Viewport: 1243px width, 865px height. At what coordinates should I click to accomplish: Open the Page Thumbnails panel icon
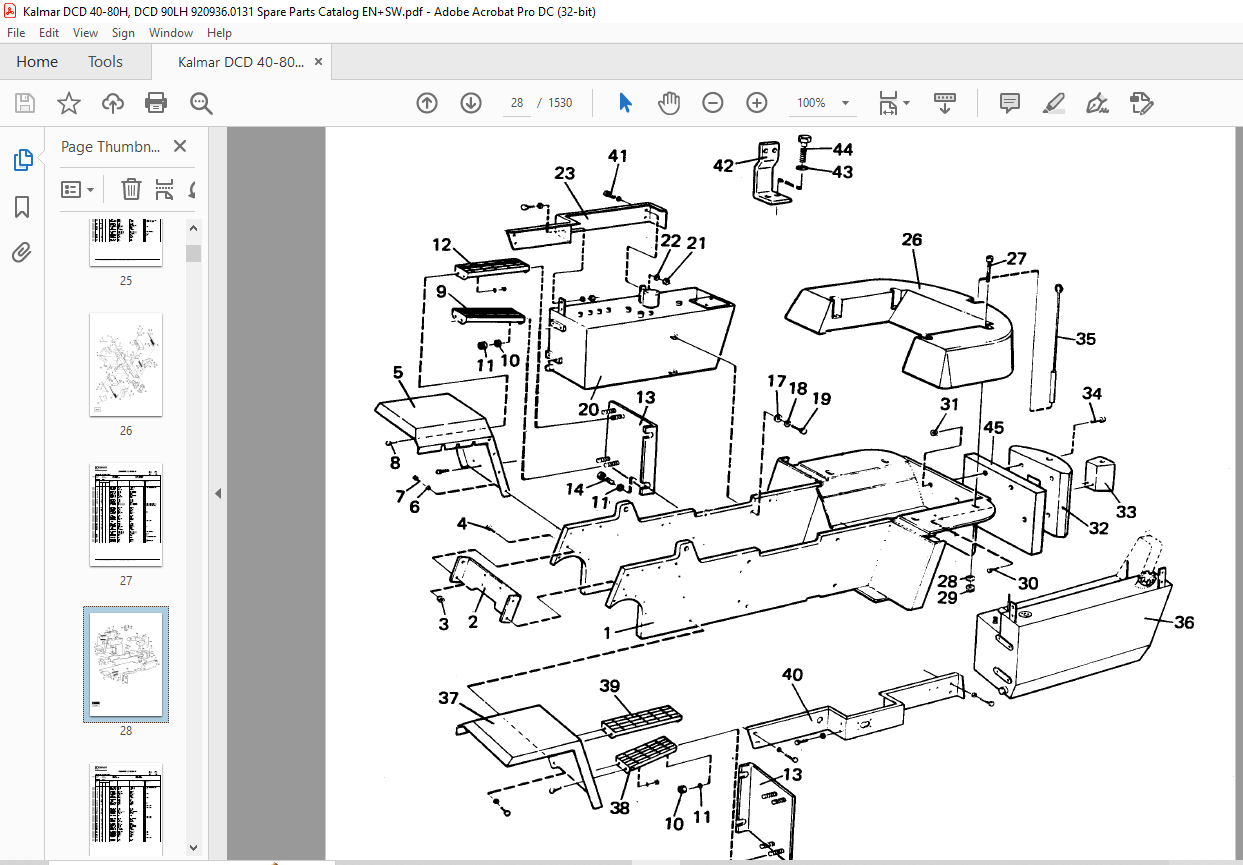22,160
